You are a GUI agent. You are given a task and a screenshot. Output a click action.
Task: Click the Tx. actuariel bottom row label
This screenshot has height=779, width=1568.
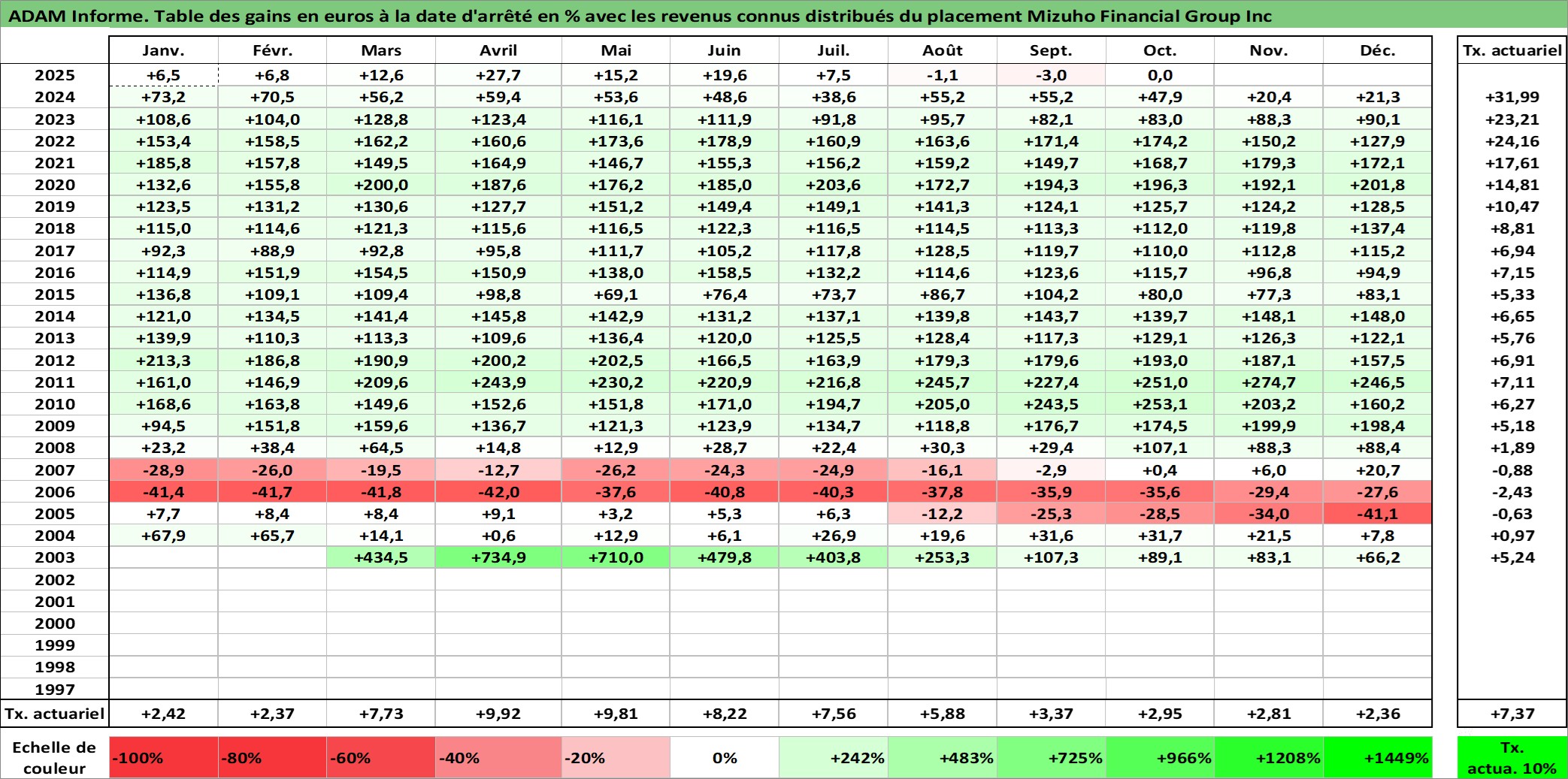(55, 714)
